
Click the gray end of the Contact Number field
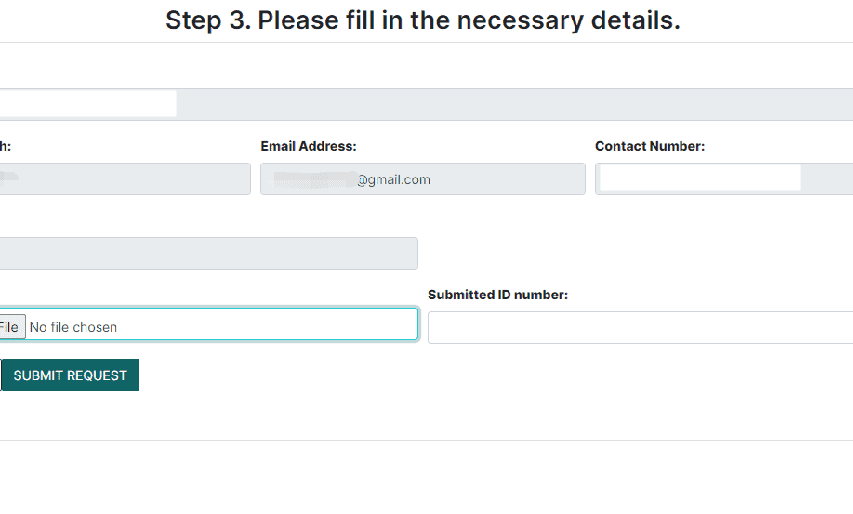(x=827, y=179)
